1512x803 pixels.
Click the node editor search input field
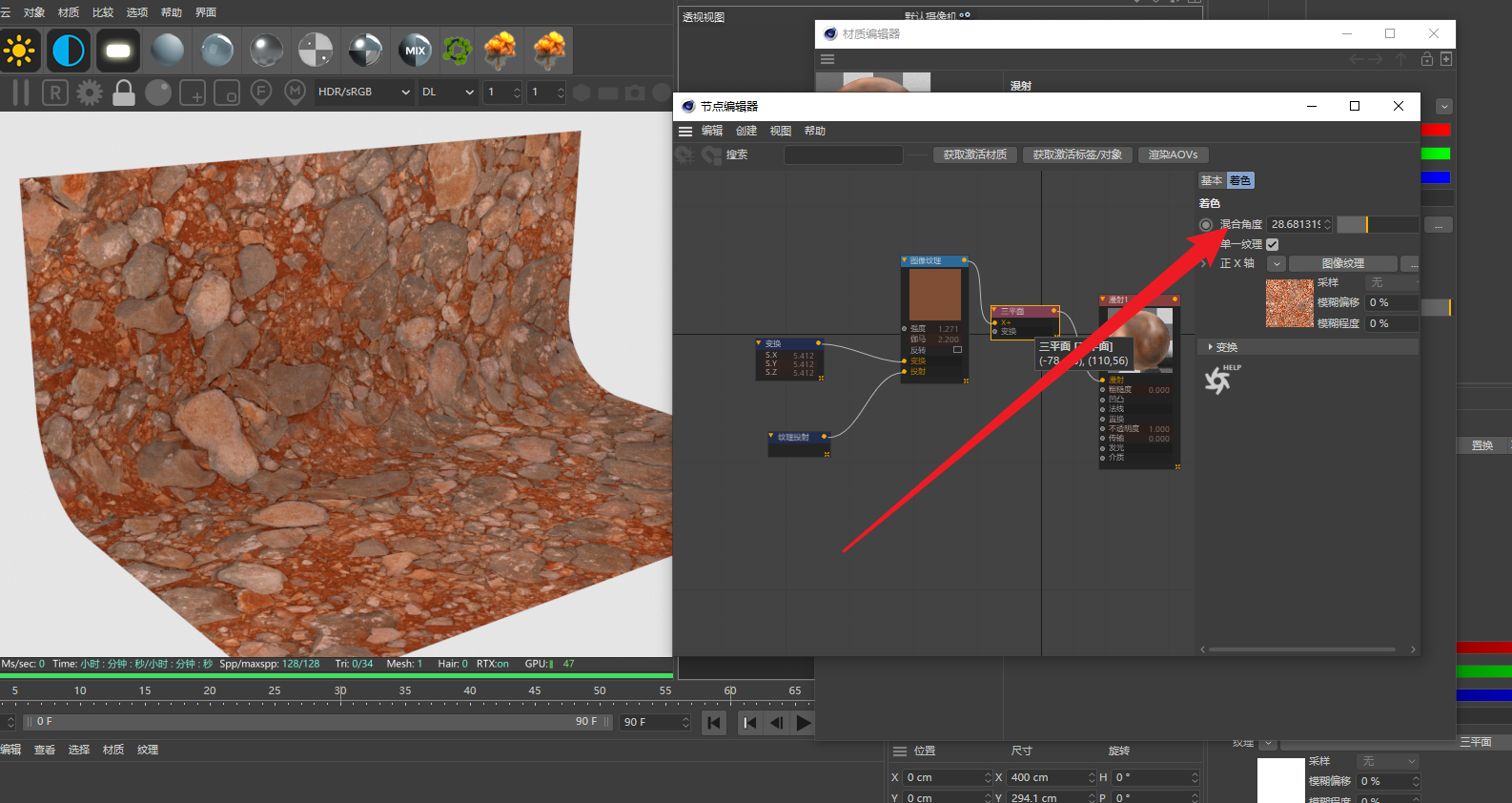[843, 154]
